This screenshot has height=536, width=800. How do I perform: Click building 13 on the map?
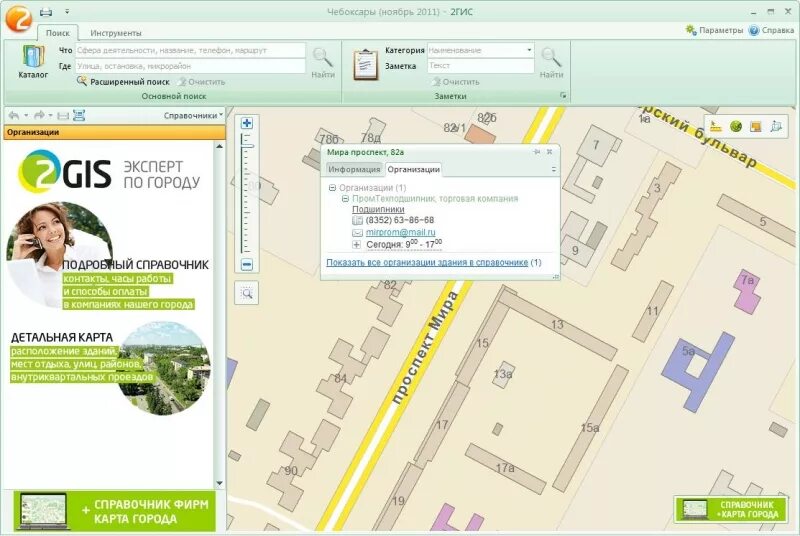(557, 324)
